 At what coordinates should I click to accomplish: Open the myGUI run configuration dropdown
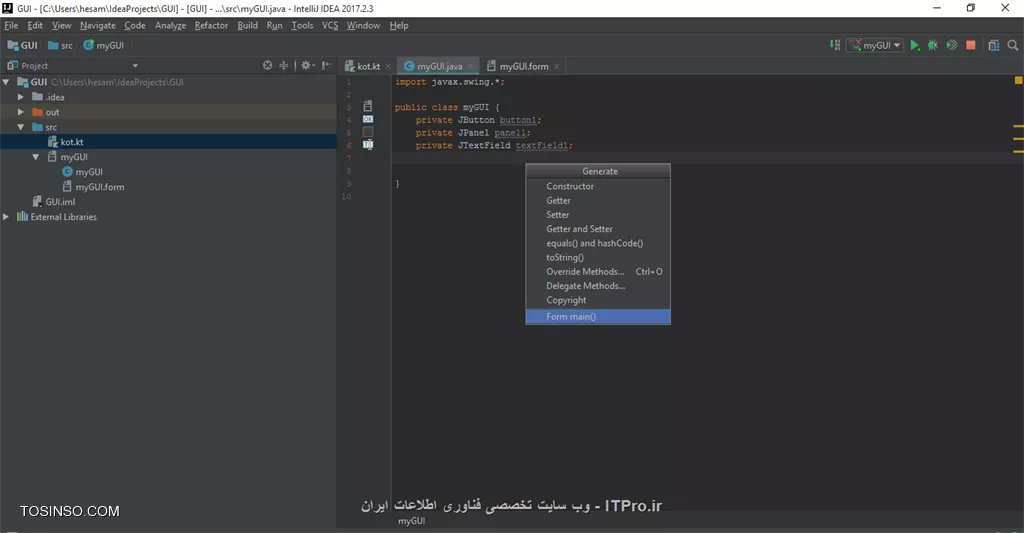pyautogui.click(x=874, y=45)
